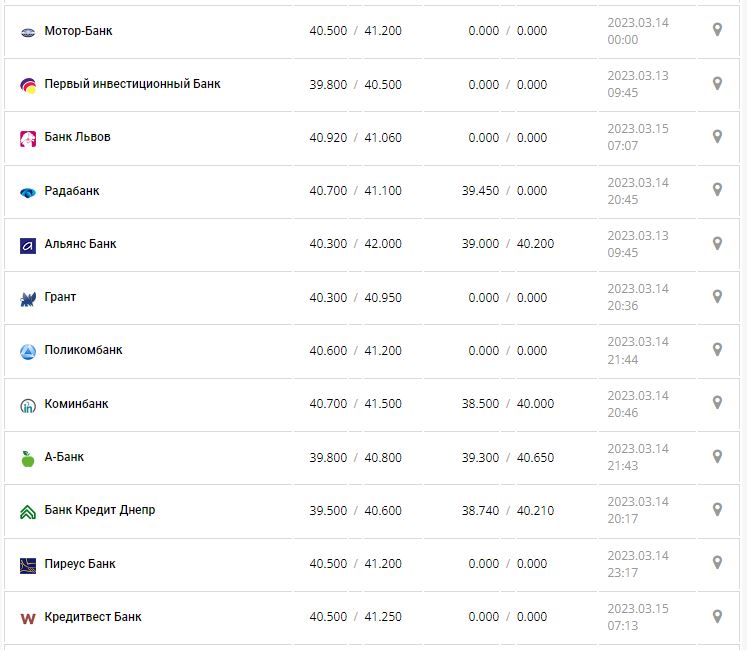
Task: Click the Мотор-Банк logo icon
Action: [x=28, y=32]
